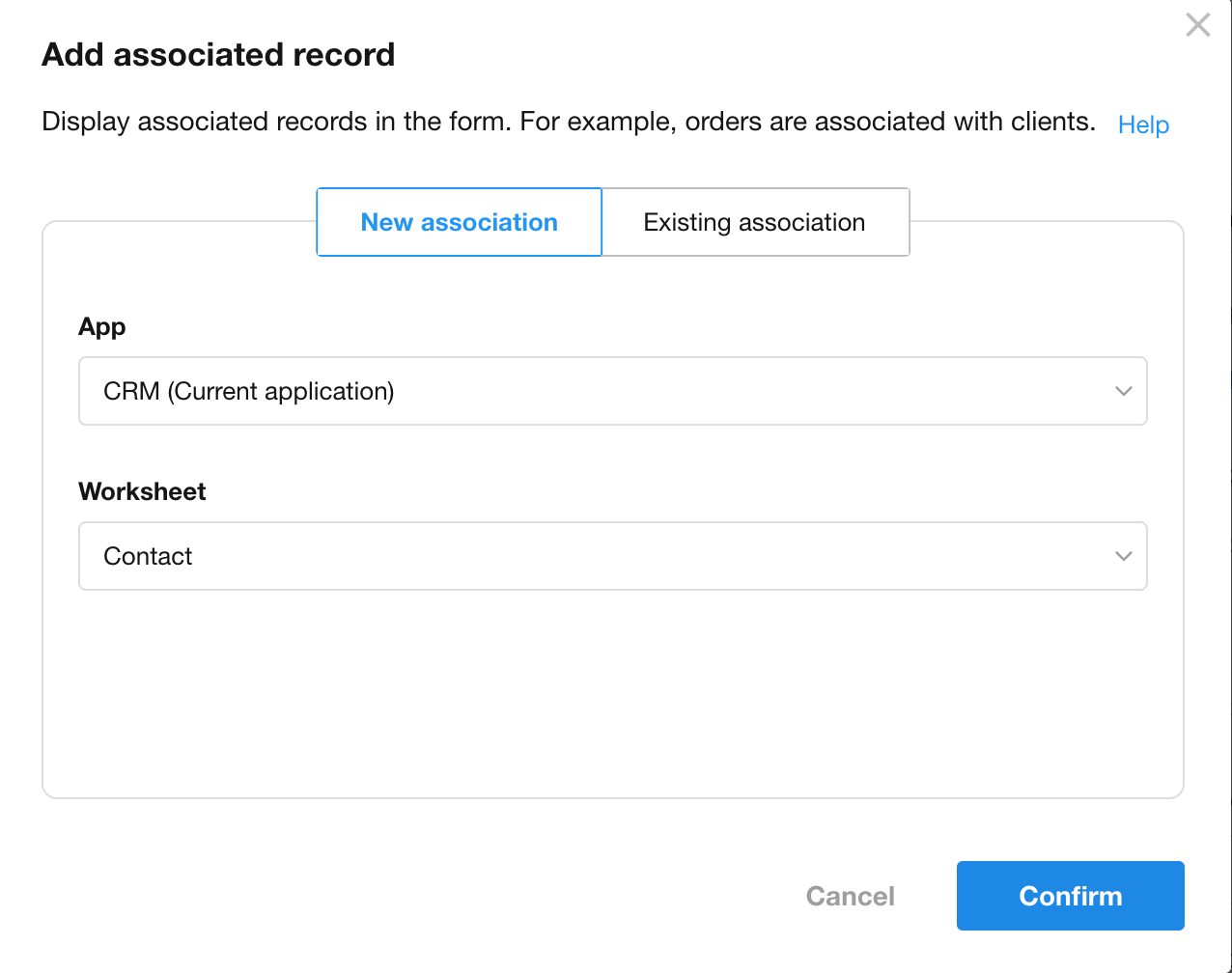Select the "CRM (Current application)" value text
This screenshot has width=1232, height=973.
pyautogui.click(x=249, y=391)
